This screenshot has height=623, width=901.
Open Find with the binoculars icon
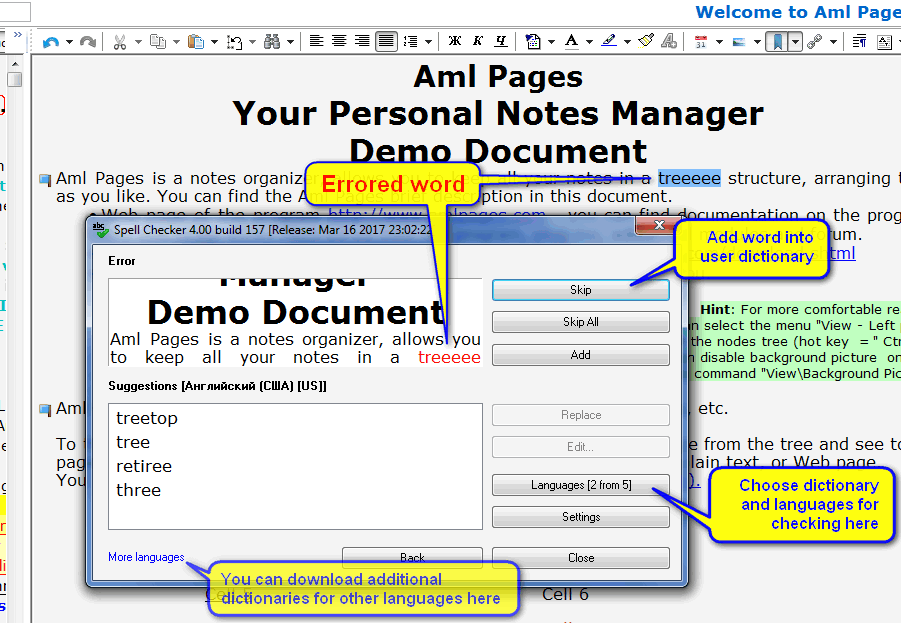tap(272, 42)
